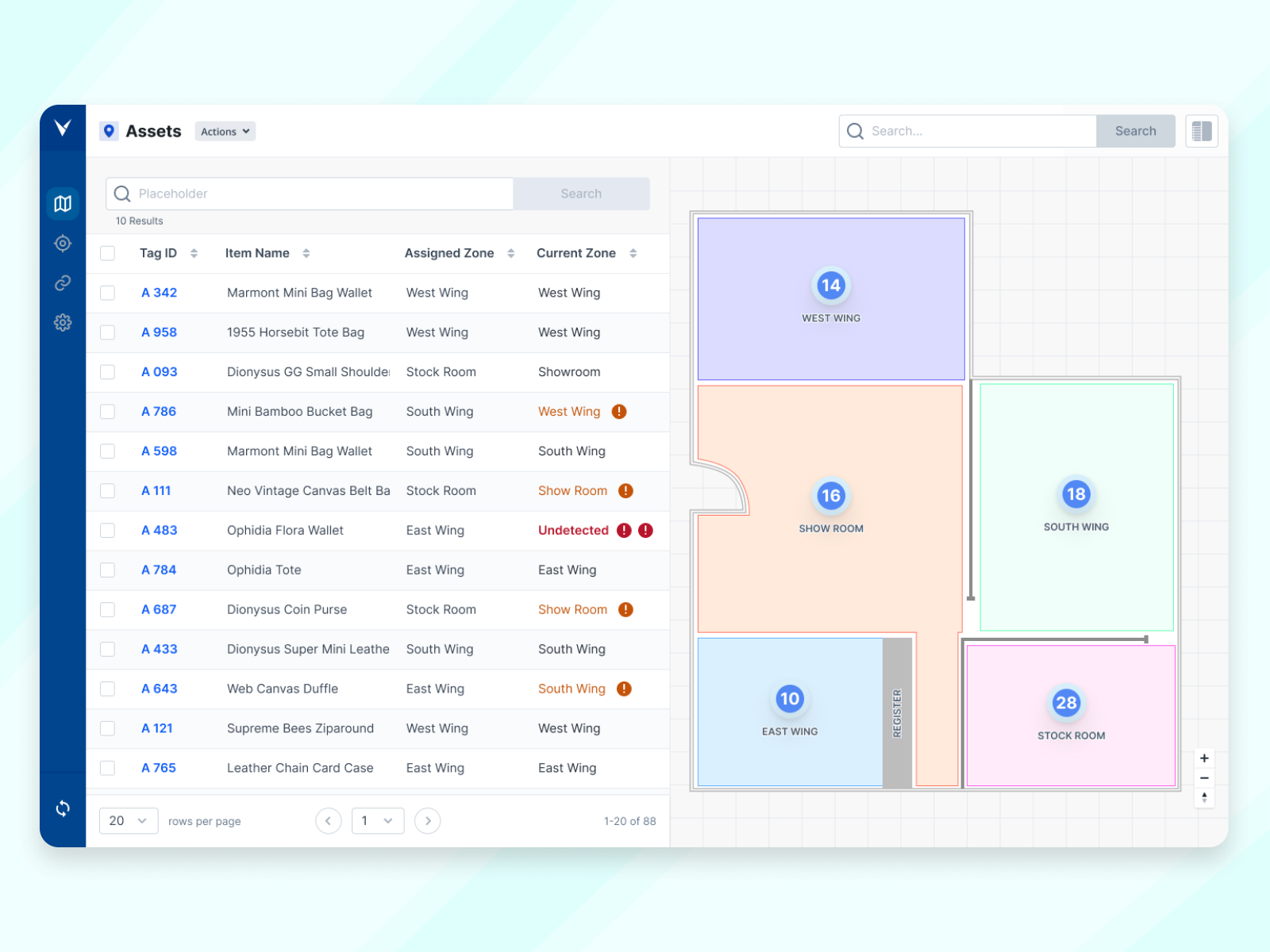The image size is (1270, 952).
Task: Click the sync refresh icon at sidebar bottom
Action: pos(63,808)
